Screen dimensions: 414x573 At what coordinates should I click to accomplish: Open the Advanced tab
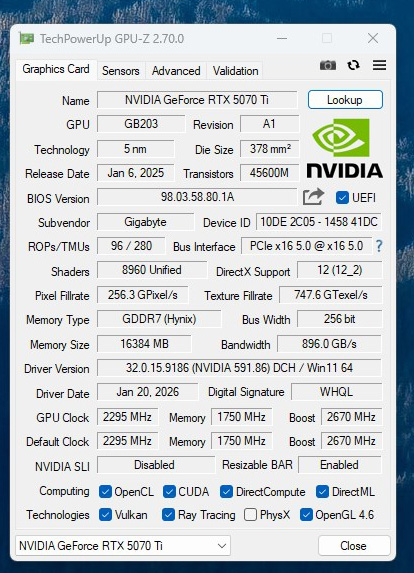click(176, 71)
